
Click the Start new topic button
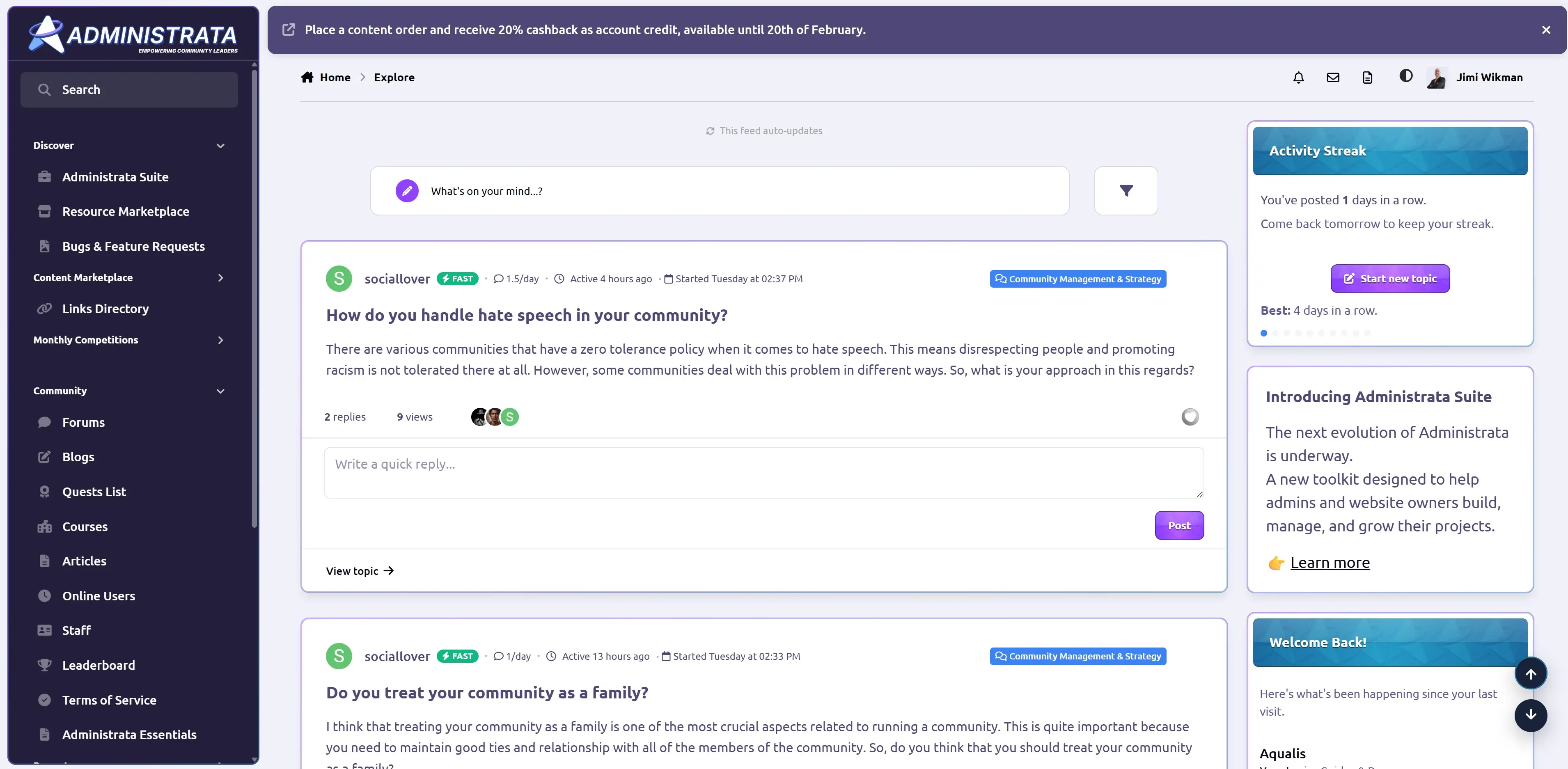tap(1390, 279)
